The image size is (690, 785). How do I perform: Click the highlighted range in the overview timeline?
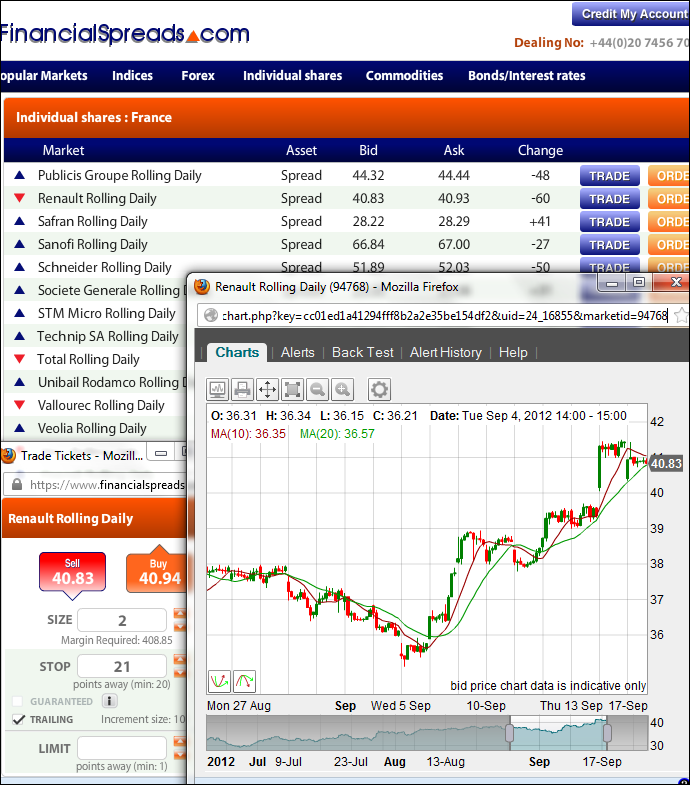tap(558, 732)
